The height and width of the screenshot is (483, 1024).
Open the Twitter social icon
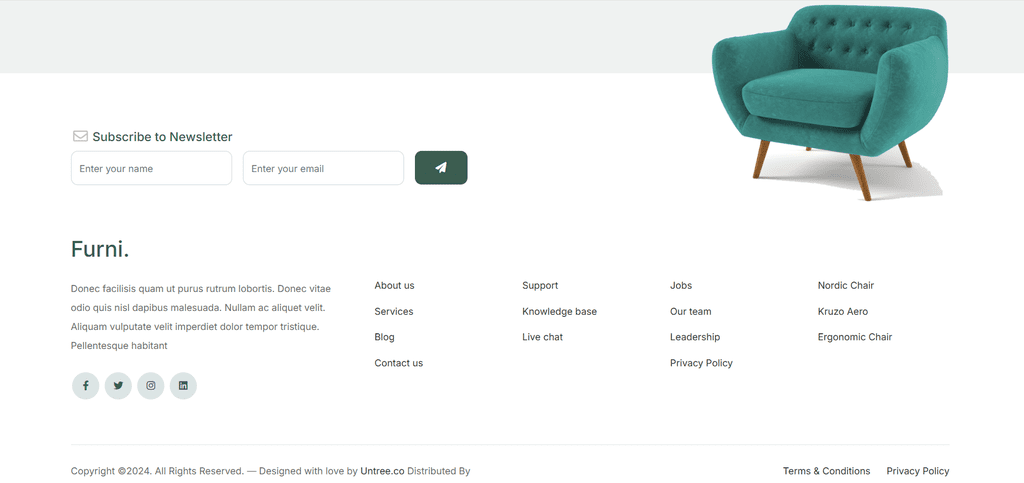(118, 386)
